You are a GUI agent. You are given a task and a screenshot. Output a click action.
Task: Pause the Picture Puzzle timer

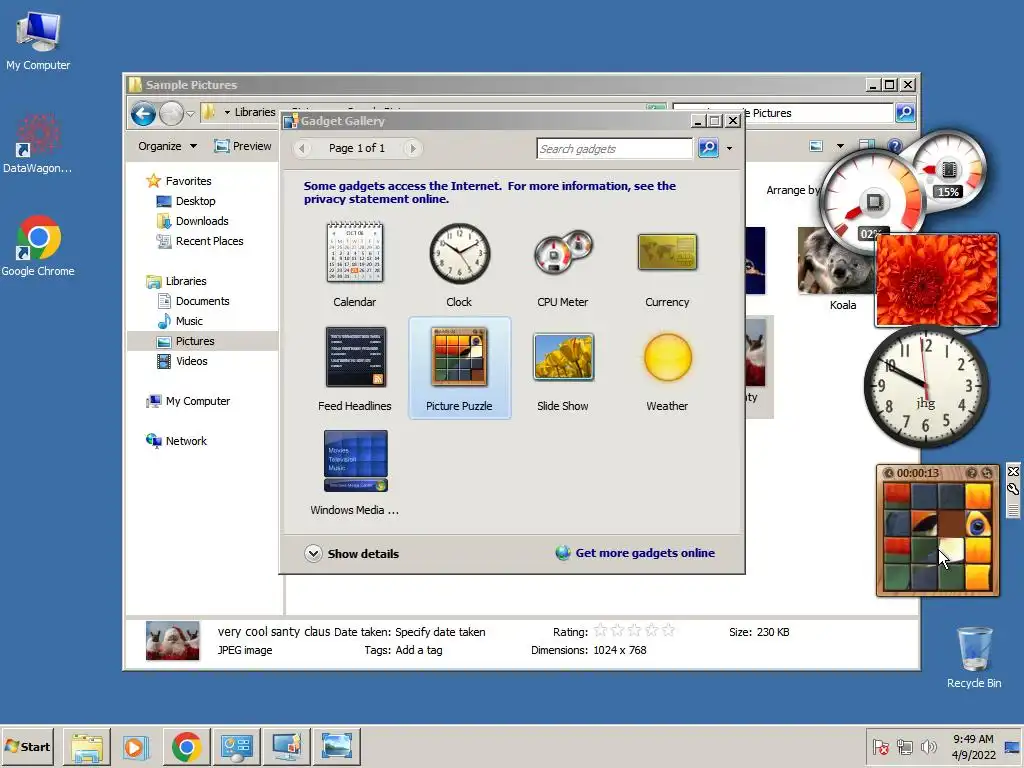(889, 473)
